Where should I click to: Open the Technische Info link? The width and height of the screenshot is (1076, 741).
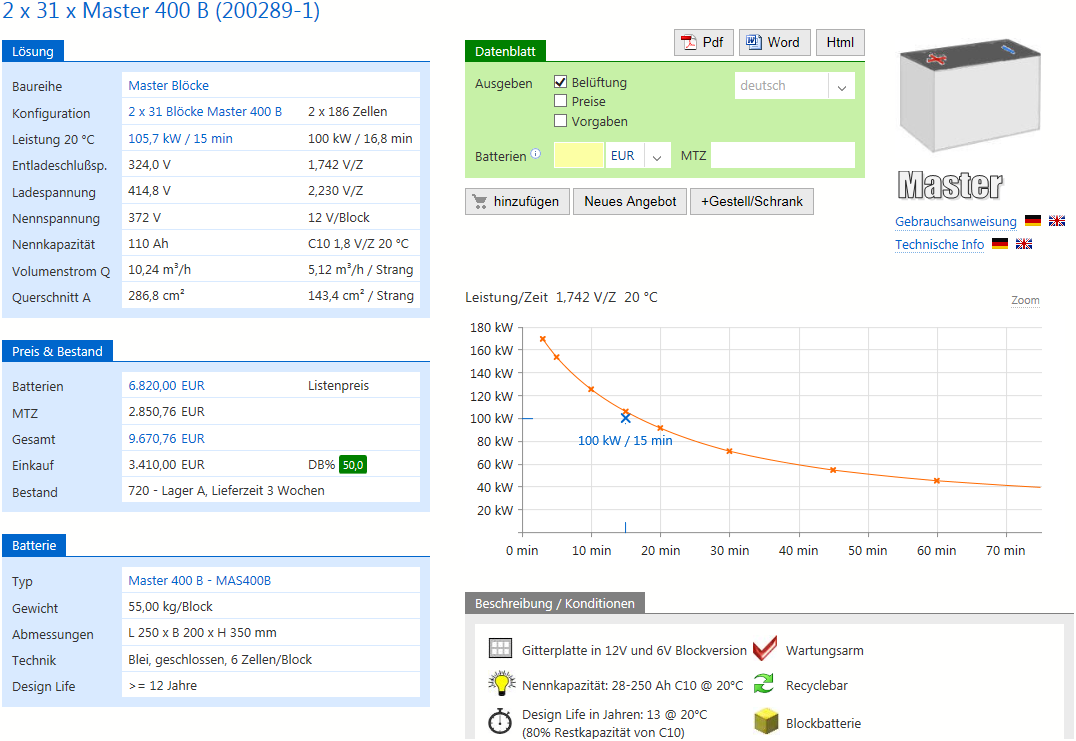coord(939,245)
